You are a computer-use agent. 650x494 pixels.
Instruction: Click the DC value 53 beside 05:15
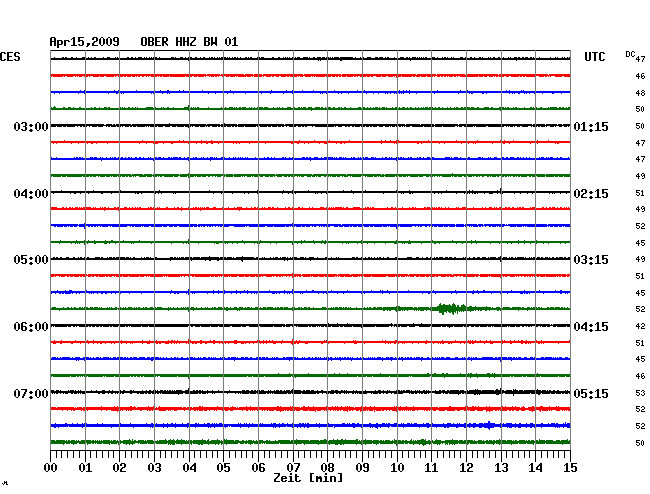[640, 393]
